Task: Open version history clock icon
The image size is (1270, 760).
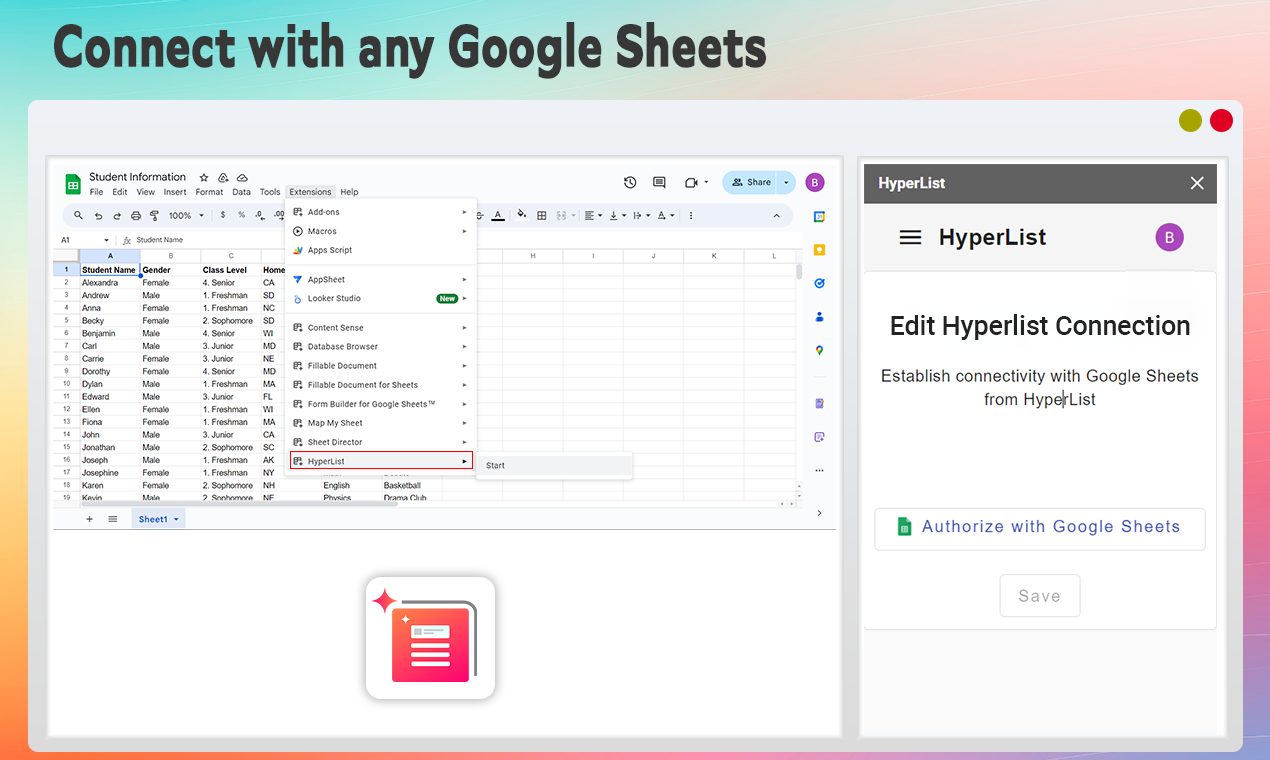Action: pos(630,182)
